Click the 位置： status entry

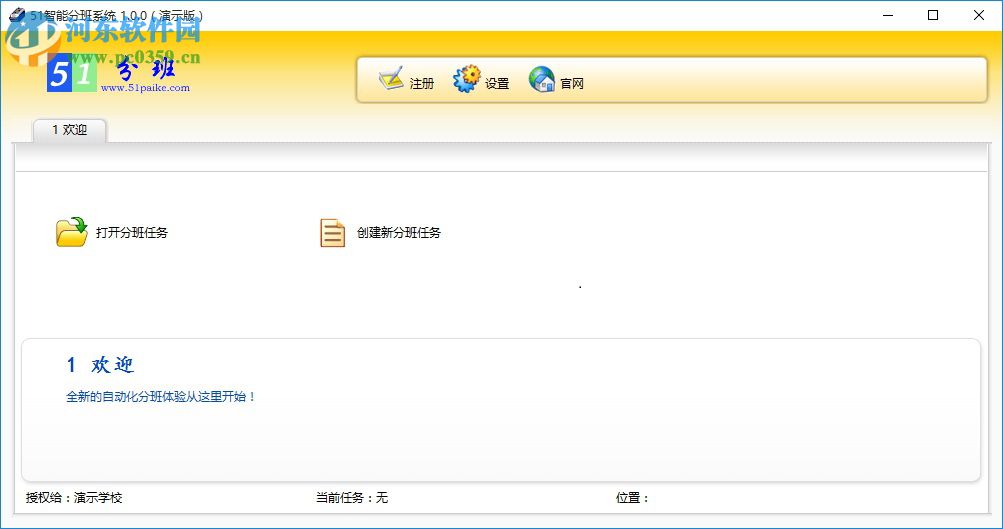pos(633,498)
